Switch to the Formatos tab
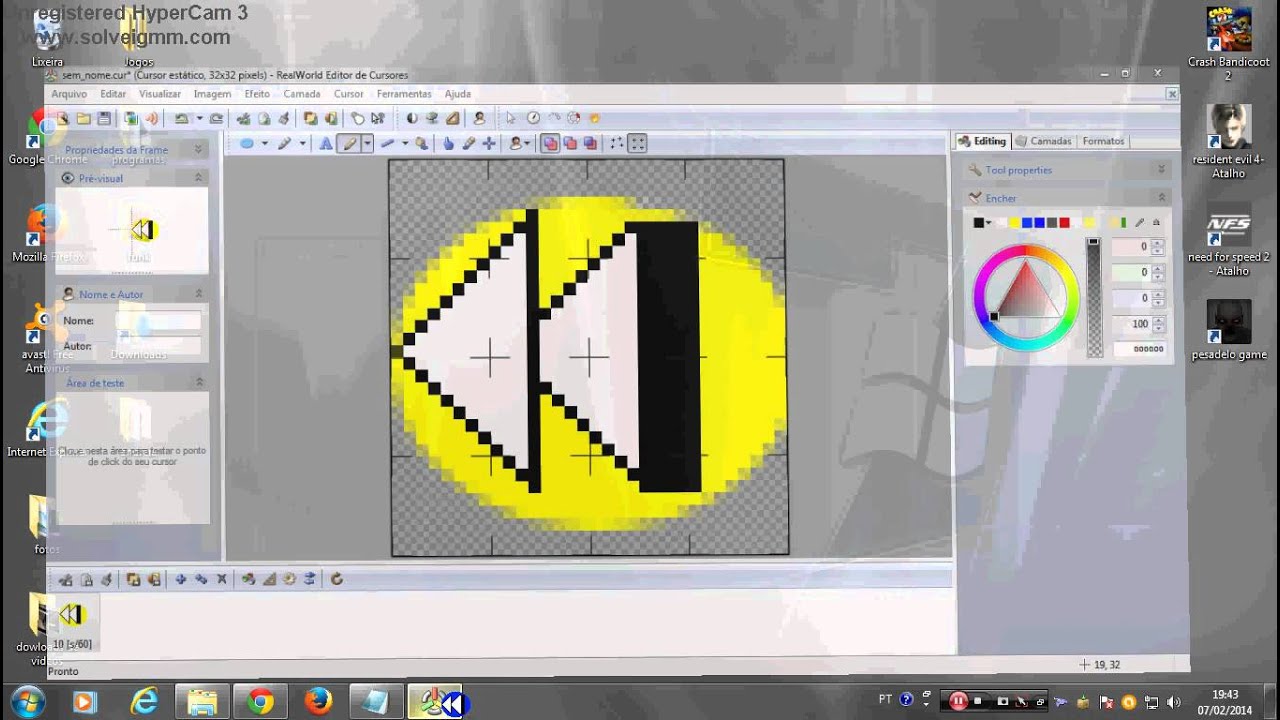Image resolution: width=1280 pixels, height=720 pixels. point(1103,141)
